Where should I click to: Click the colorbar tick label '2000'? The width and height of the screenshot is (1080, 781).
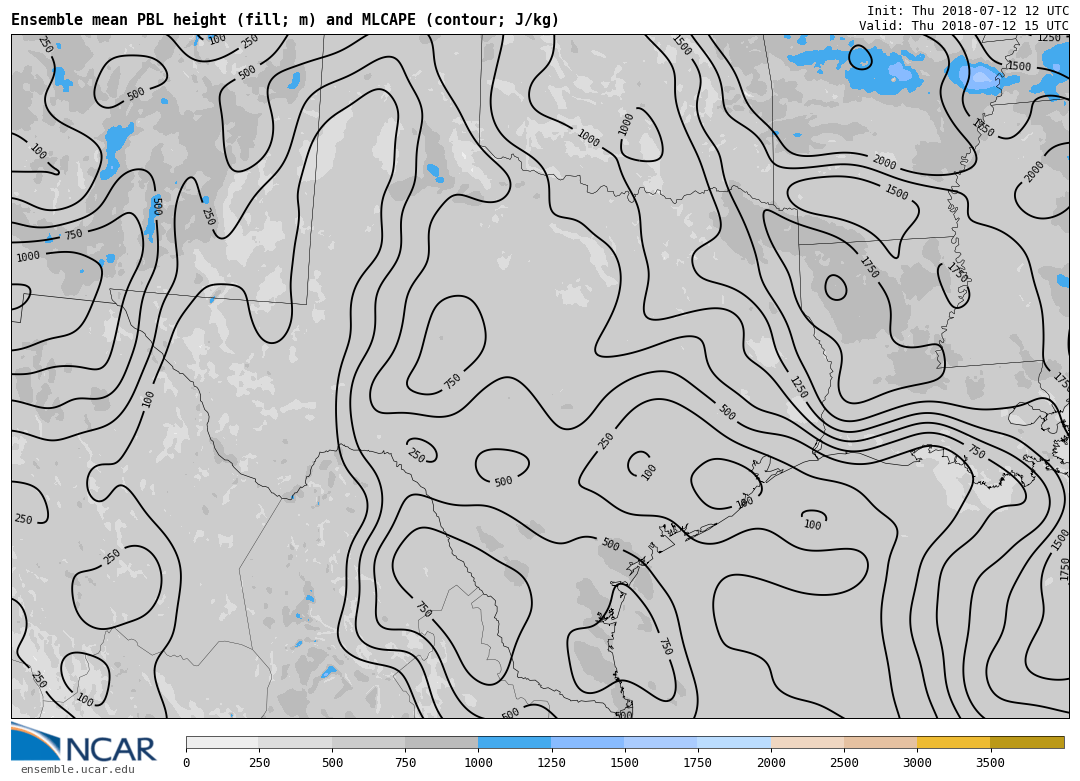click(x=771, y=762)
